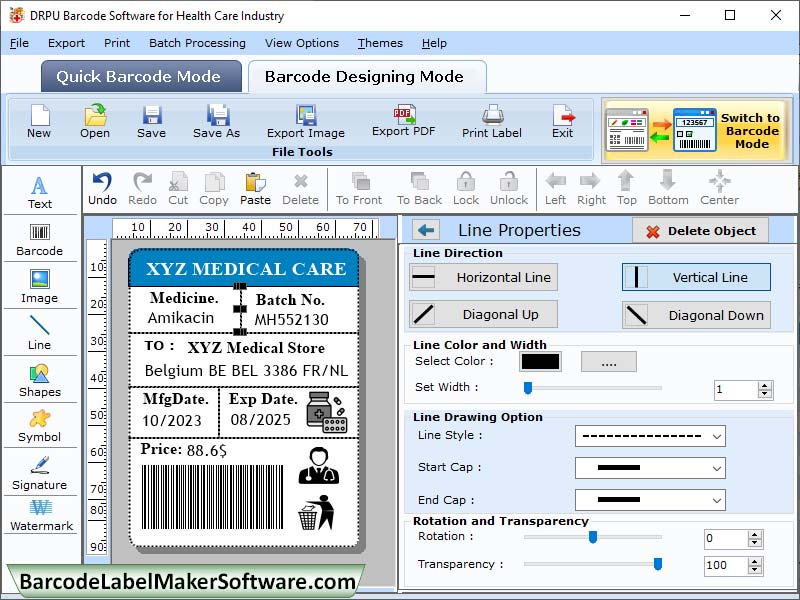Click the Delete toolbar icon
This screenshot has width=800, height=600.
pos(301,189)
